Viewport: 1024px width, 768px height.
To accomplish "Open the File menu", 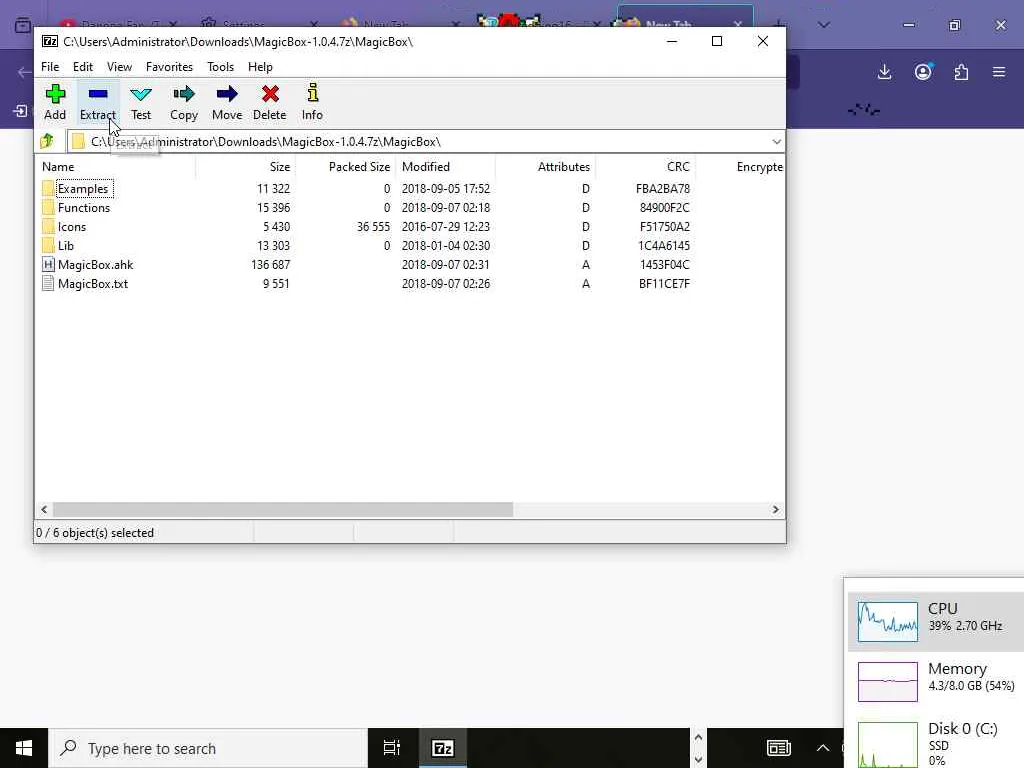I will click(50, 67).
